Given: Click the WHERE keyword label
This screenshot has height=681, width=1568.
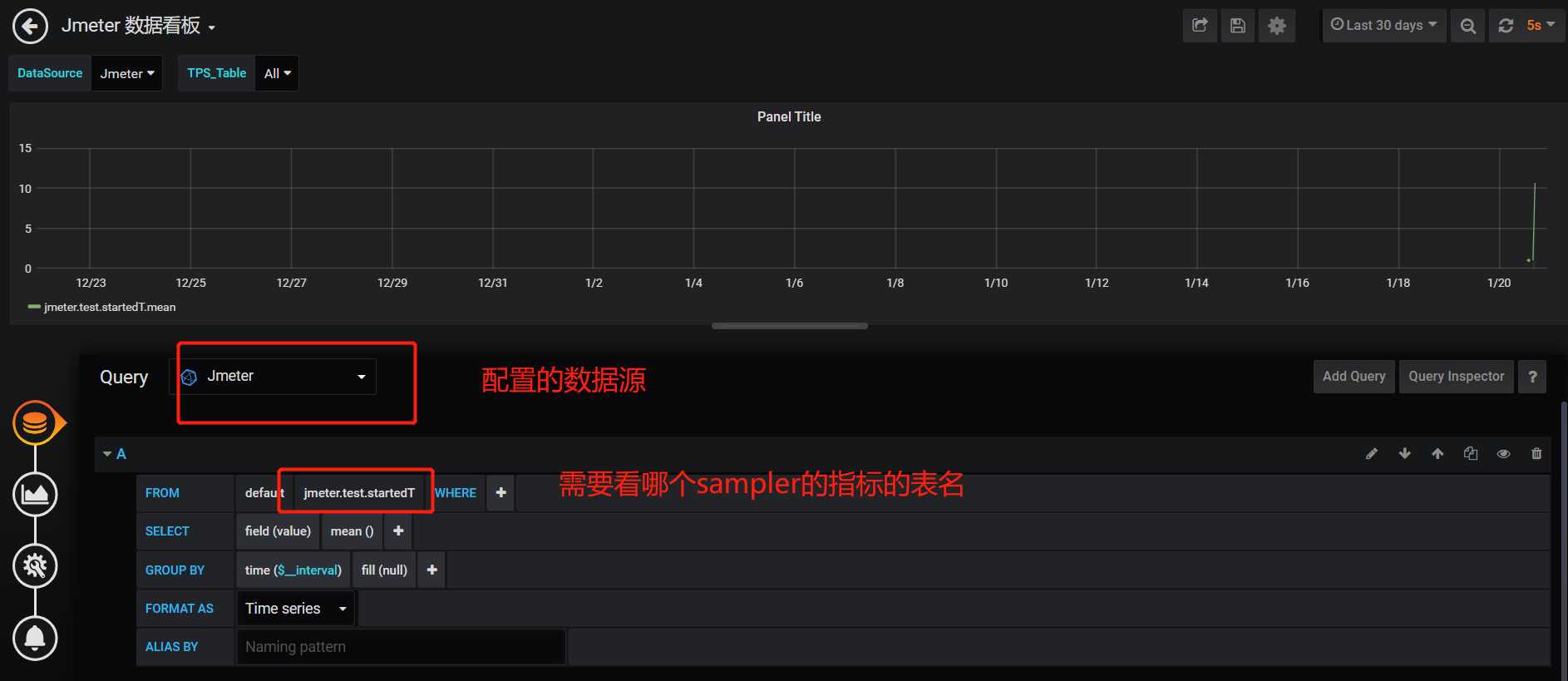Looking at the screenshot, I should [456, 493].
